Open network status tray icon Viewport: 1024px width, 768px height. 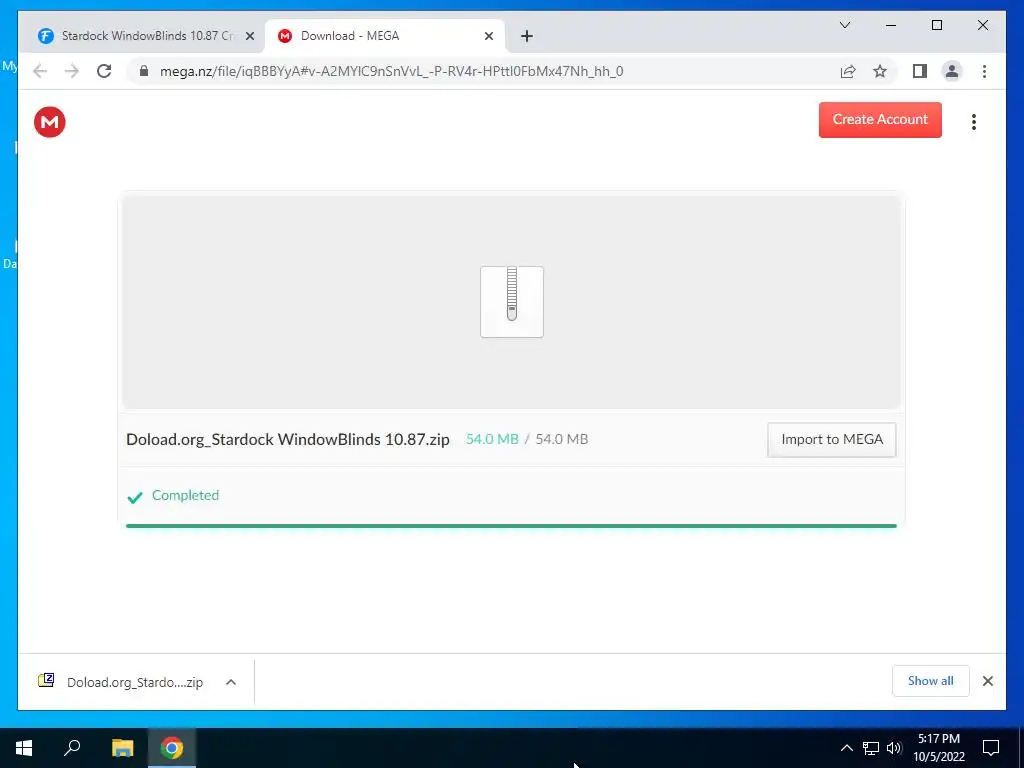[871, 748]
